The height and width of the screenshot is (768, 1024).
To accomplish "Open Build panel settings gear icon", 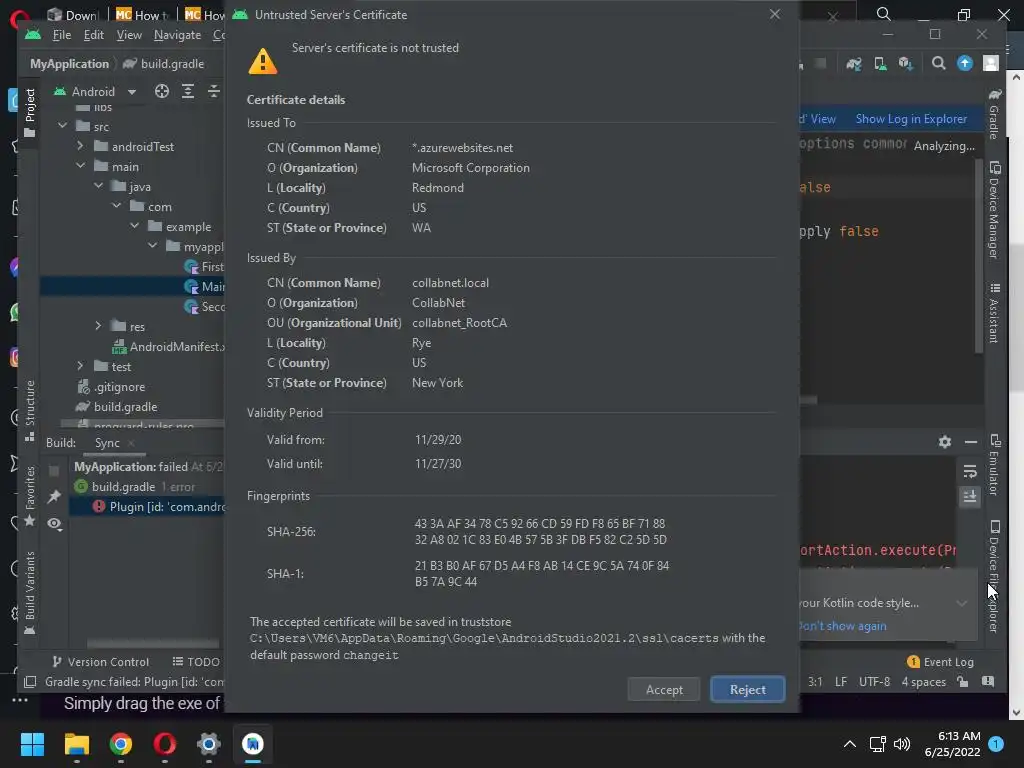I will click(x=944, y=442).
